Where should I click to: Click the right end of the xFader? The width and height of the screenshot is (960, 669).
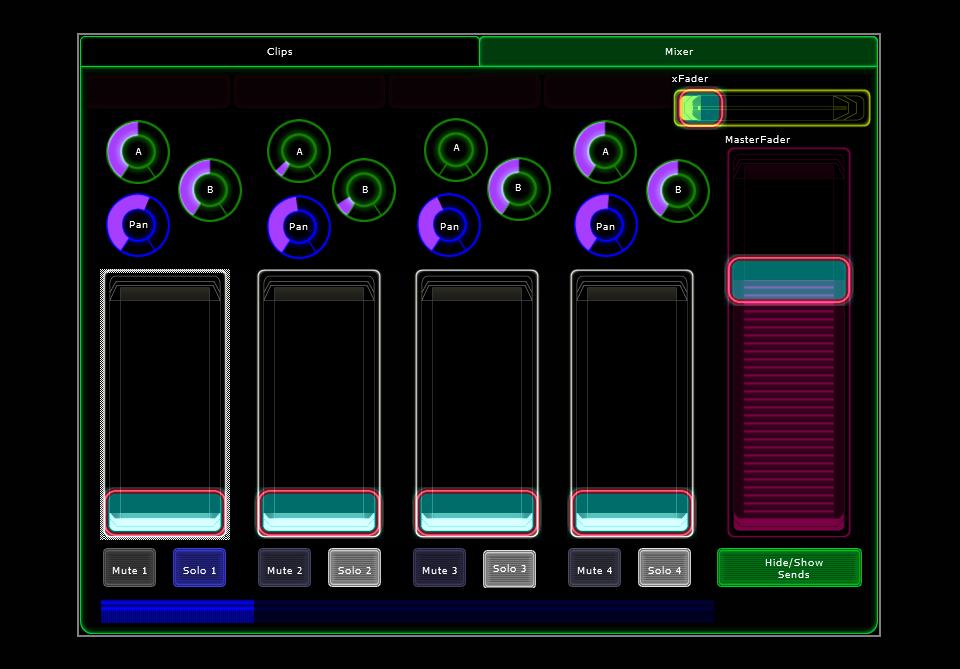[851, 108]
